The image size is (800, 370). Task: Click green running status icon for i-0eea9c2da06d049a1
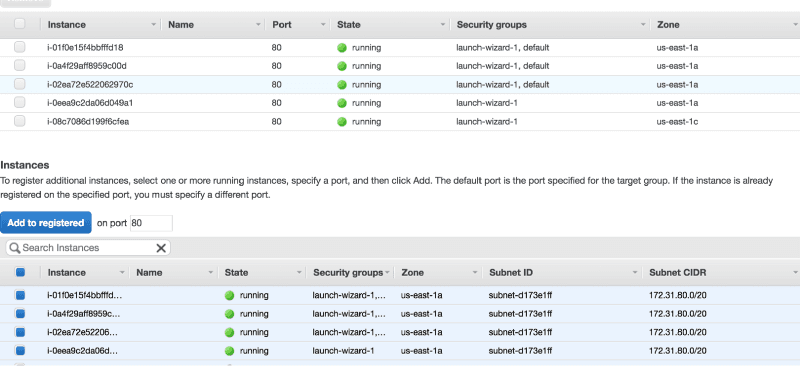pos(342,103)
